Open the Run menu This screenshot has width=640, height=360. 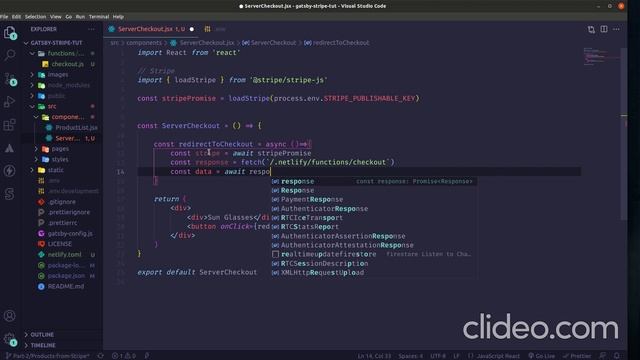point(80,17)
